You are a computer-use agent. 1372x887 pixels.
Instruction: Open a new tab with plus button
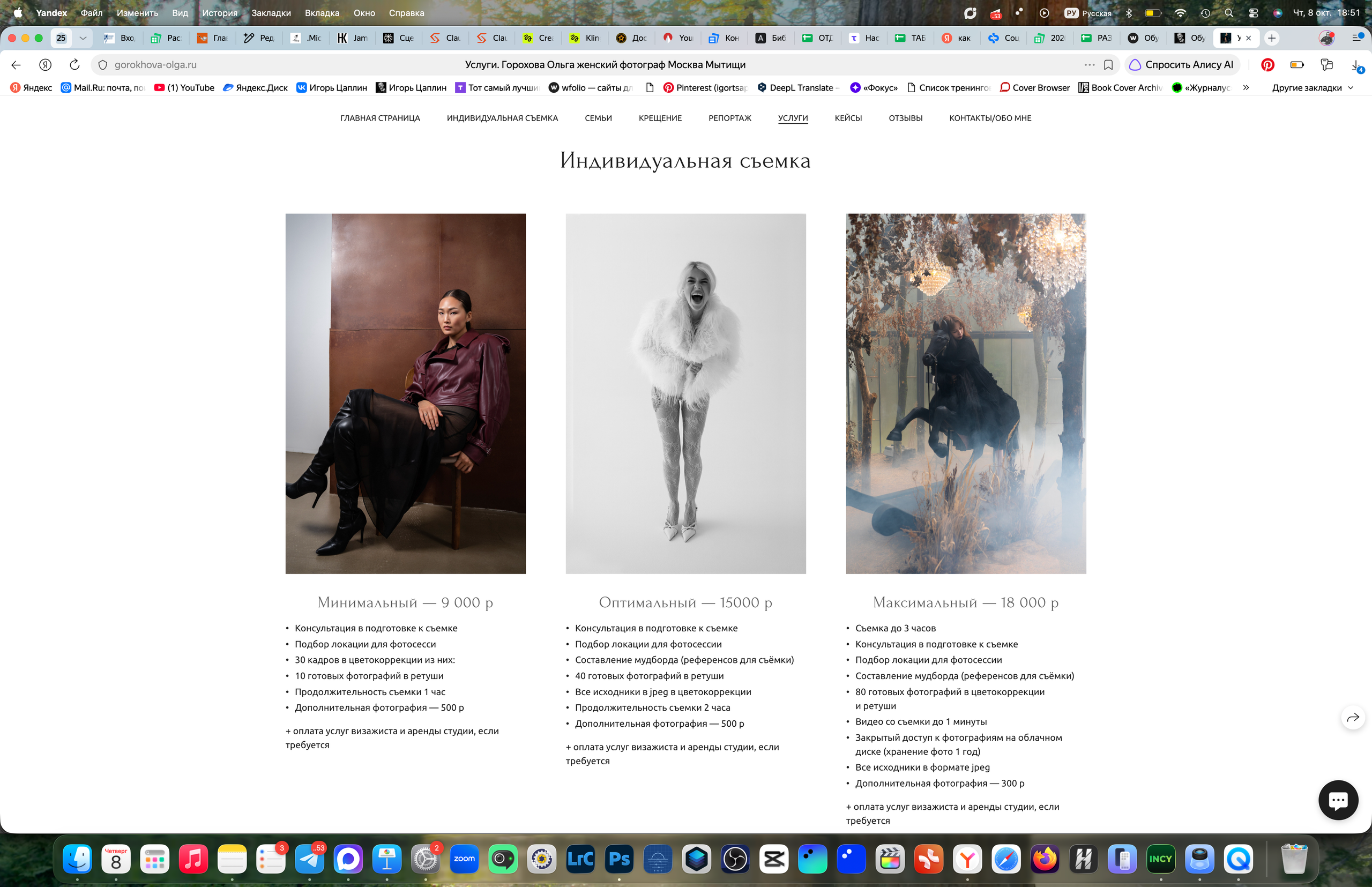[1272, 38]
